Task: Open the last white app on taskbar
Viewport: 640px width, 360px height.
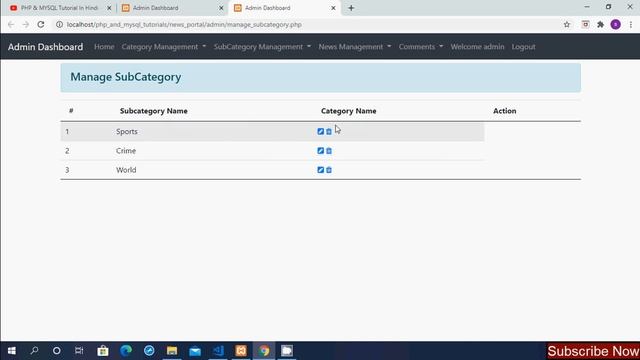Action: point(287,351)
